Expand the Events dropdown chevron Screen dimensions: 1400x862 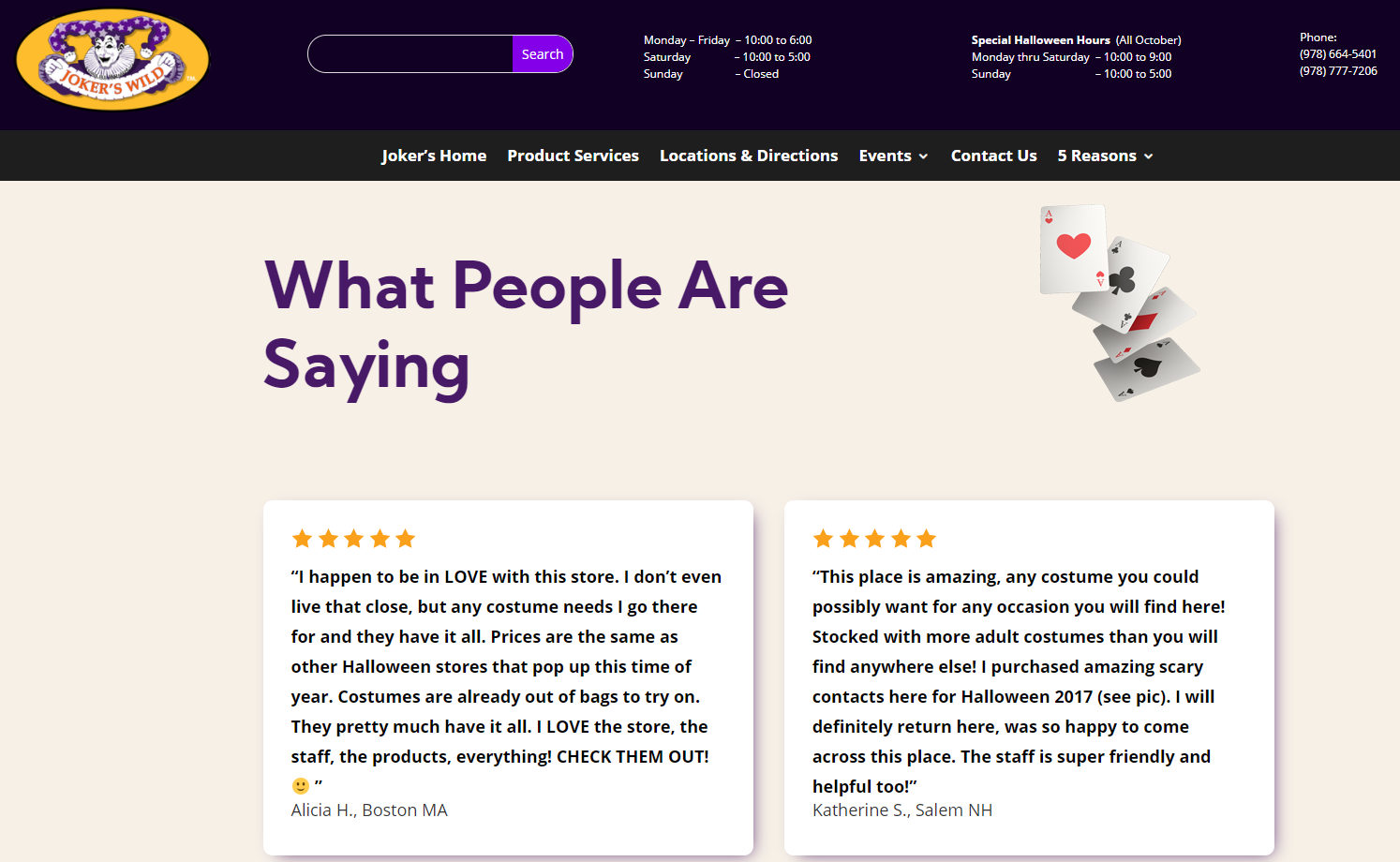coord(923,156)
